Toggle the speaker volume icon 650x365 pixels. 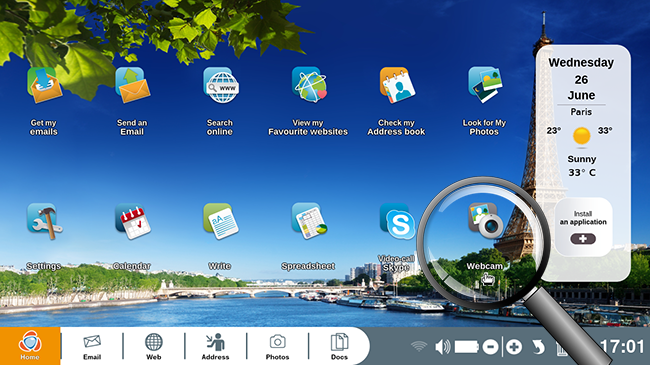coord(442,346)
